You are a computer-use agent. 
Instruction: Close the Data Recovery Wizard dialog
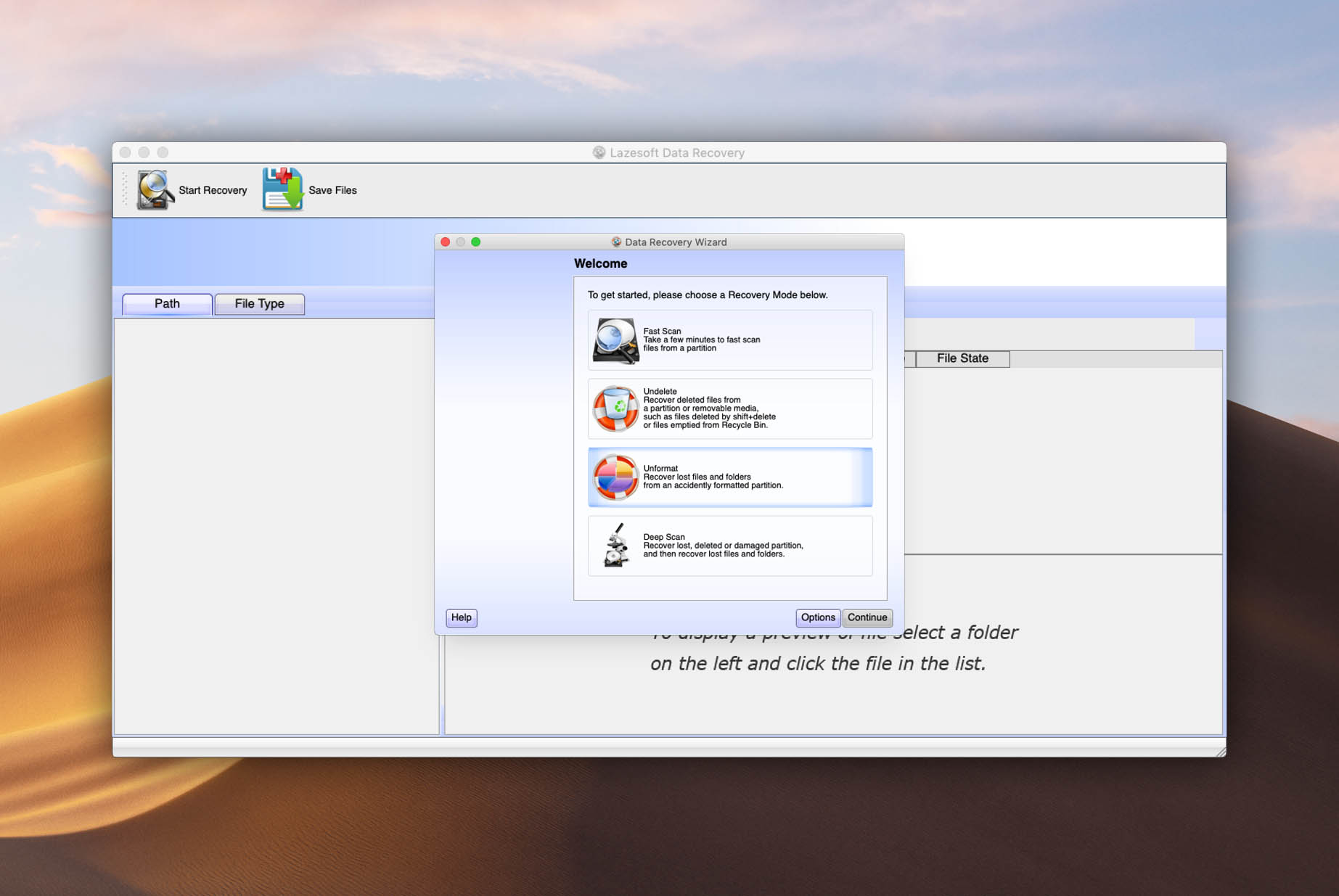click(446, 242)
